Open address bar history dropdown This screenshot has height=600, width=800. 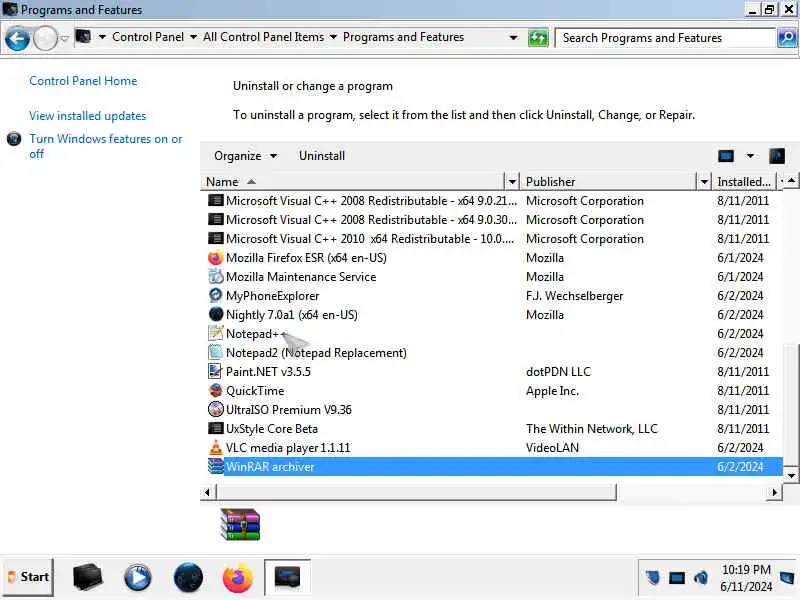click(x=513, y=38)
